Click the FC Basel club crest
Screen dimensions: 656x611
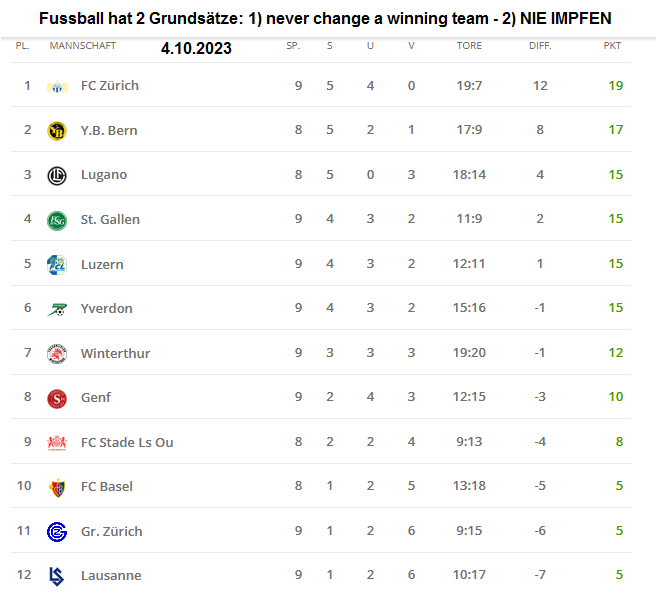(56, 487)
